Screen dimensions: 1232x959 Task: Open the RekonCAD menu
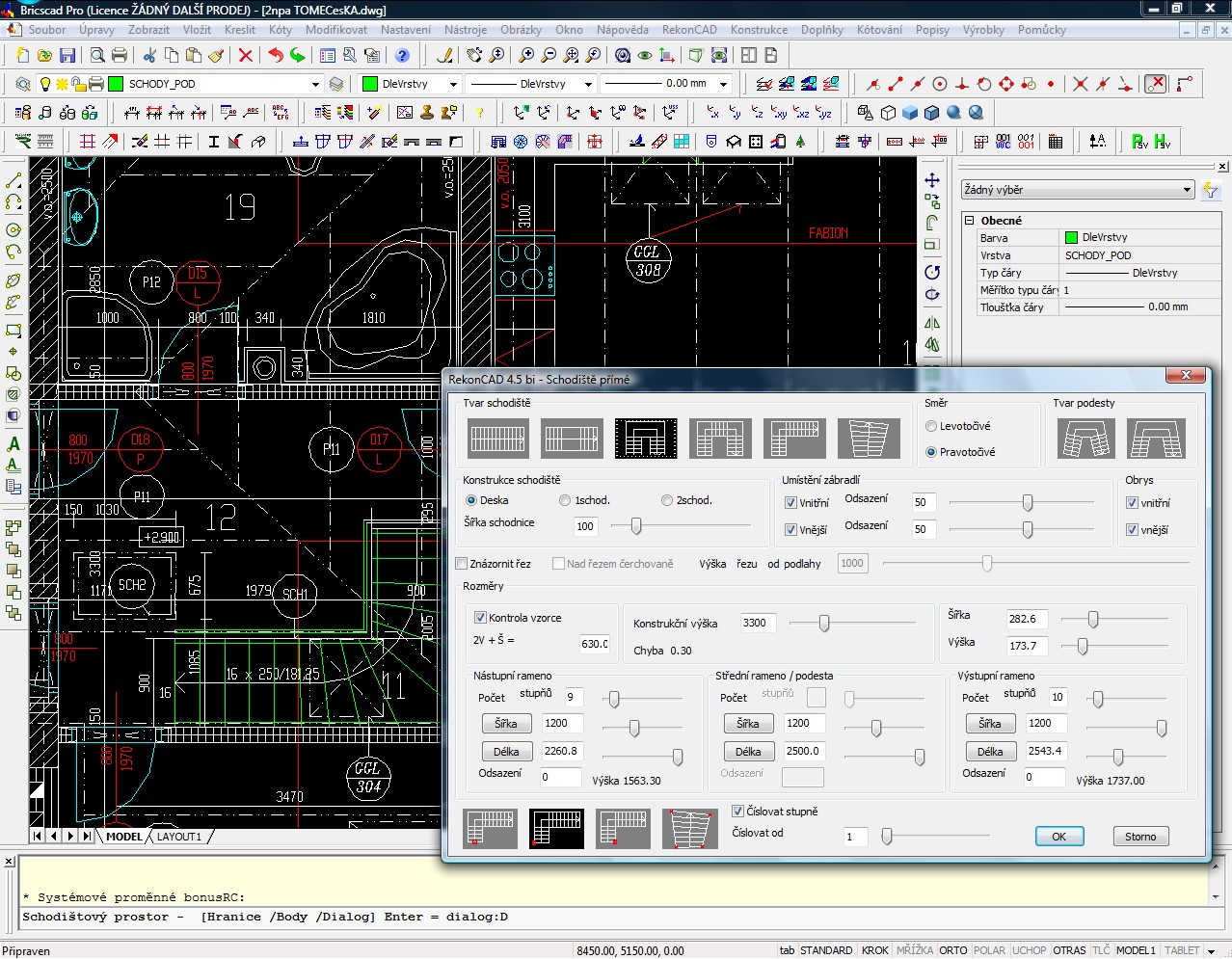689,30
